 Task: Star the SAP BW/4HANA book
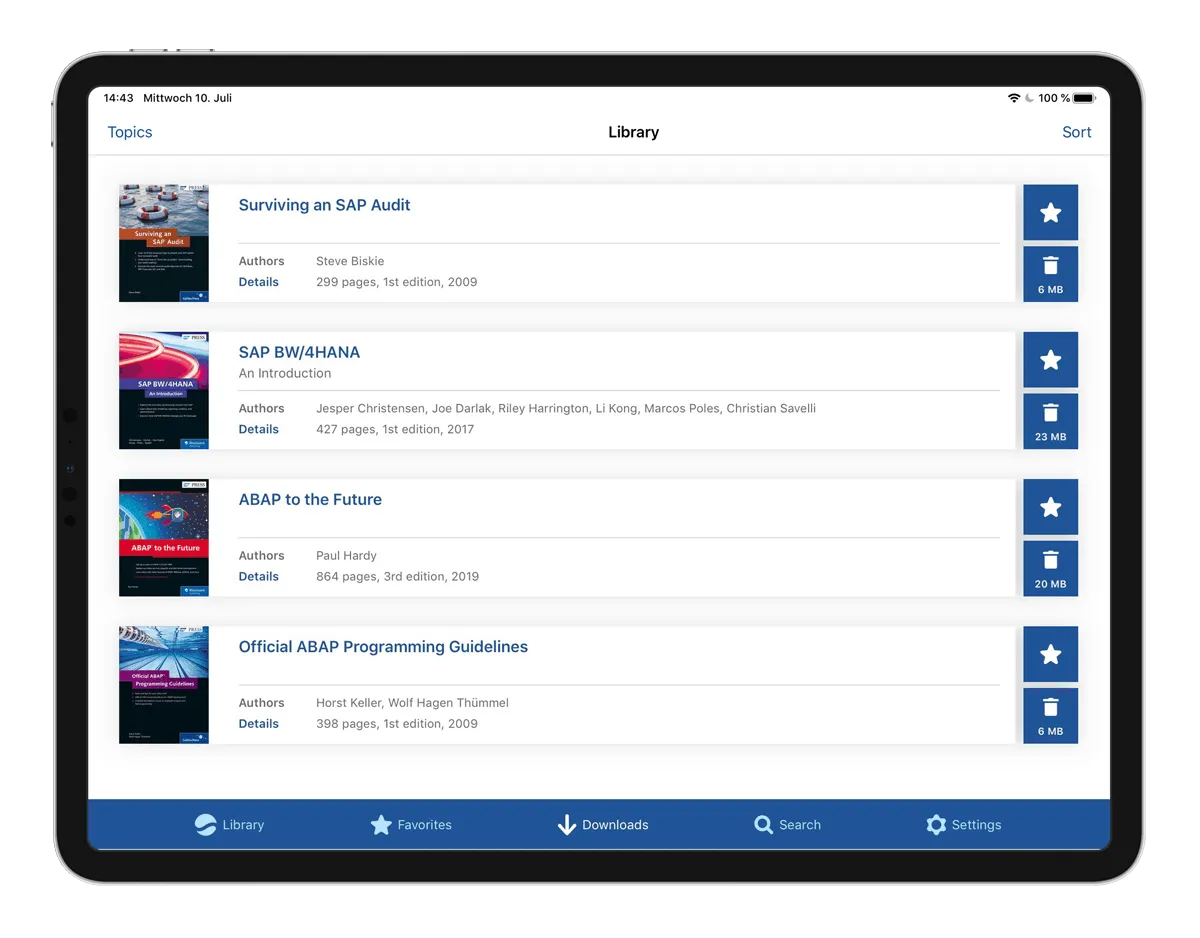pos(1050,359)
